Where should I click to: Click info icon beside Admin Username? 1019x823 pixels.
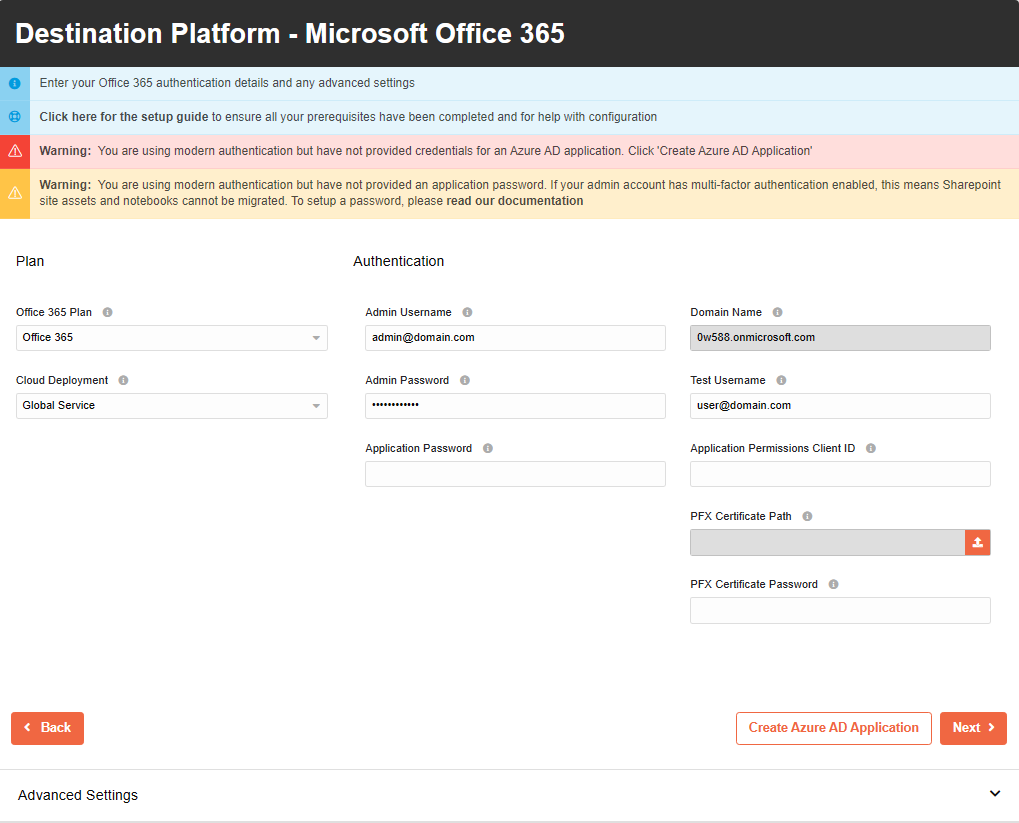[x=467, y=312]
